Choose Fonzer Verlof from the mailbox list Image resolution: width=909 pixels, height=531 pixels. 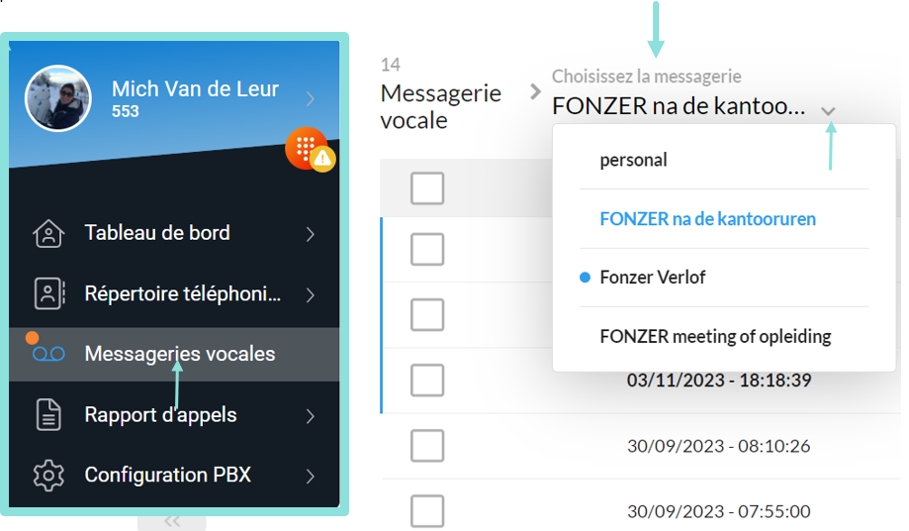(652, 277)
